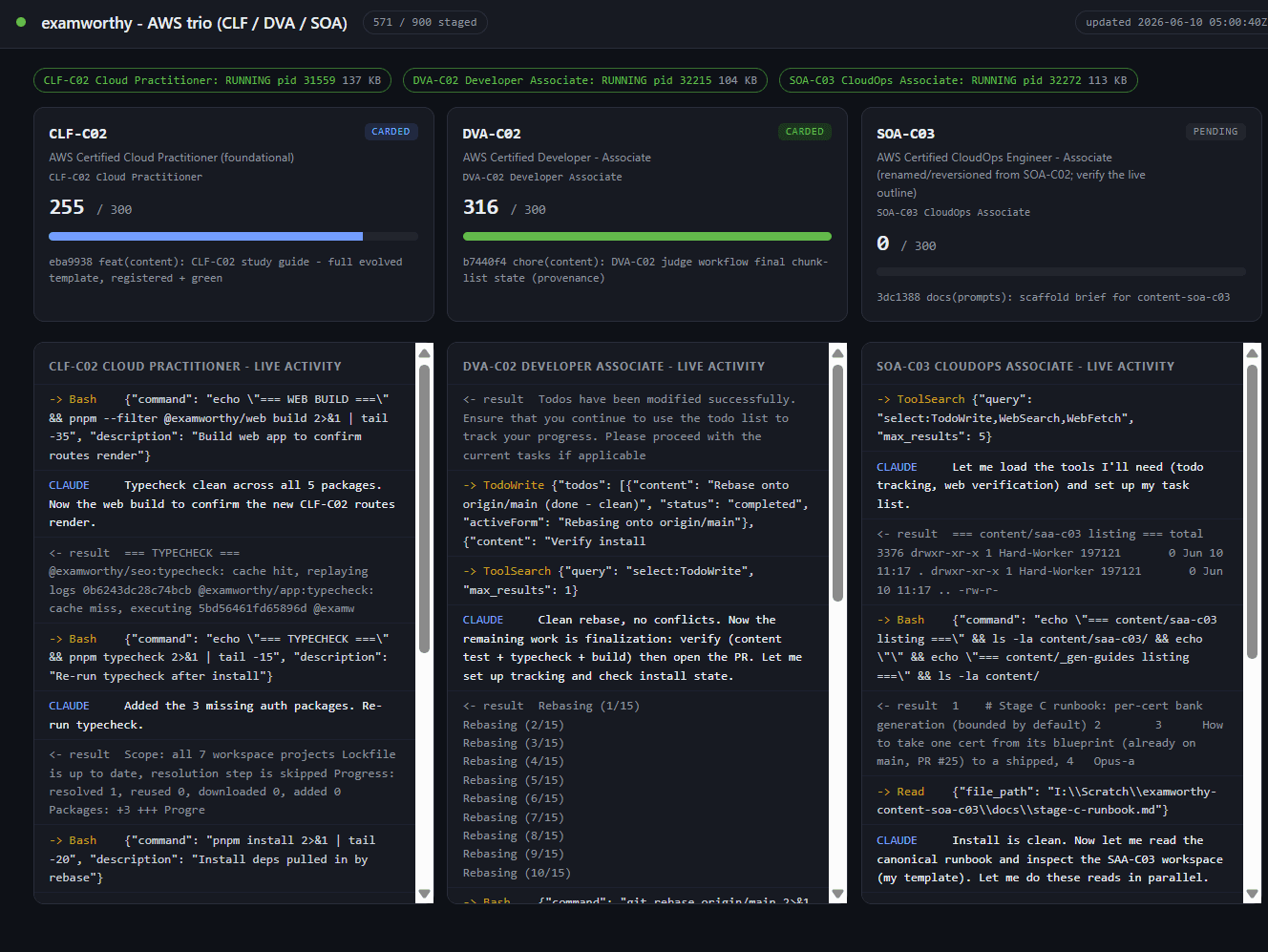Click scroll-down arrow in SOA-C03 activity panel

click(x=1252, y=894)
